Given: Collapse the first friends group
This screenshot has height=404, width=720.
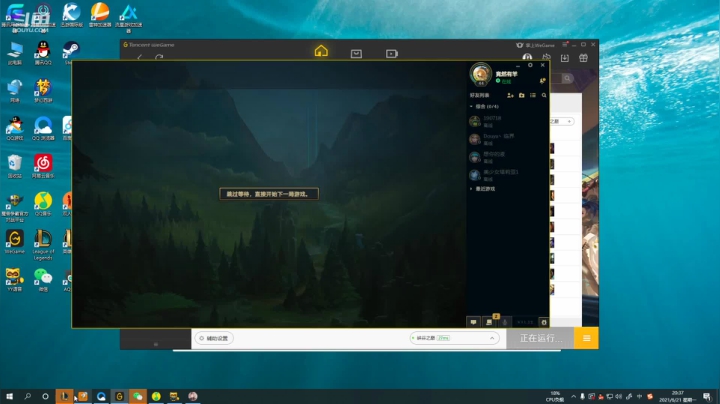Looking at the screenshot, I should pos(471,107).
